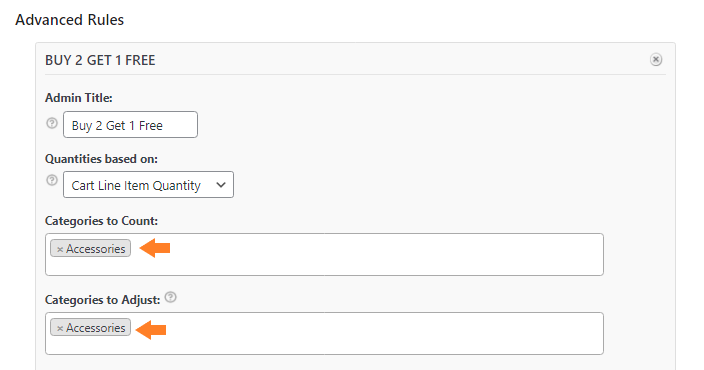Click orange arrow beside Categories to Count tag
Image resolution: width=704 pixels, height=370 pixels.
pos(155,248)
